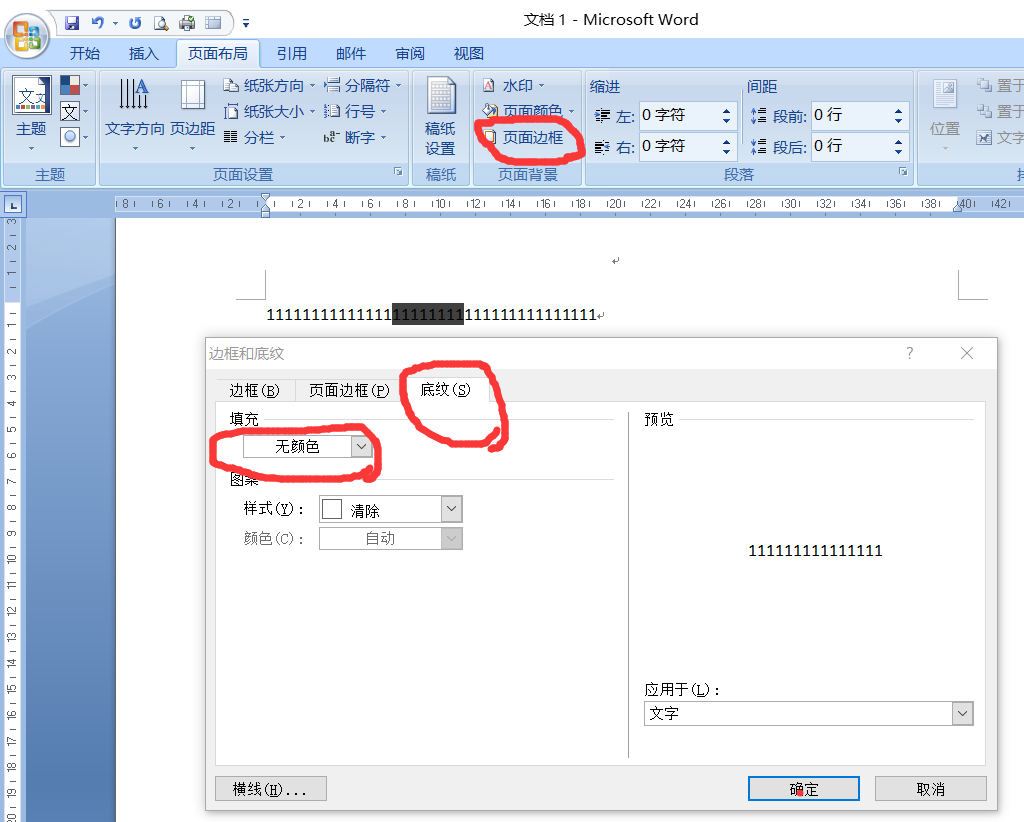Image resolution: width=1024 pixels, height=822 pixels.
Task: Switch to 审阅 ribbon tab
Action: click(x=410, y=54)
